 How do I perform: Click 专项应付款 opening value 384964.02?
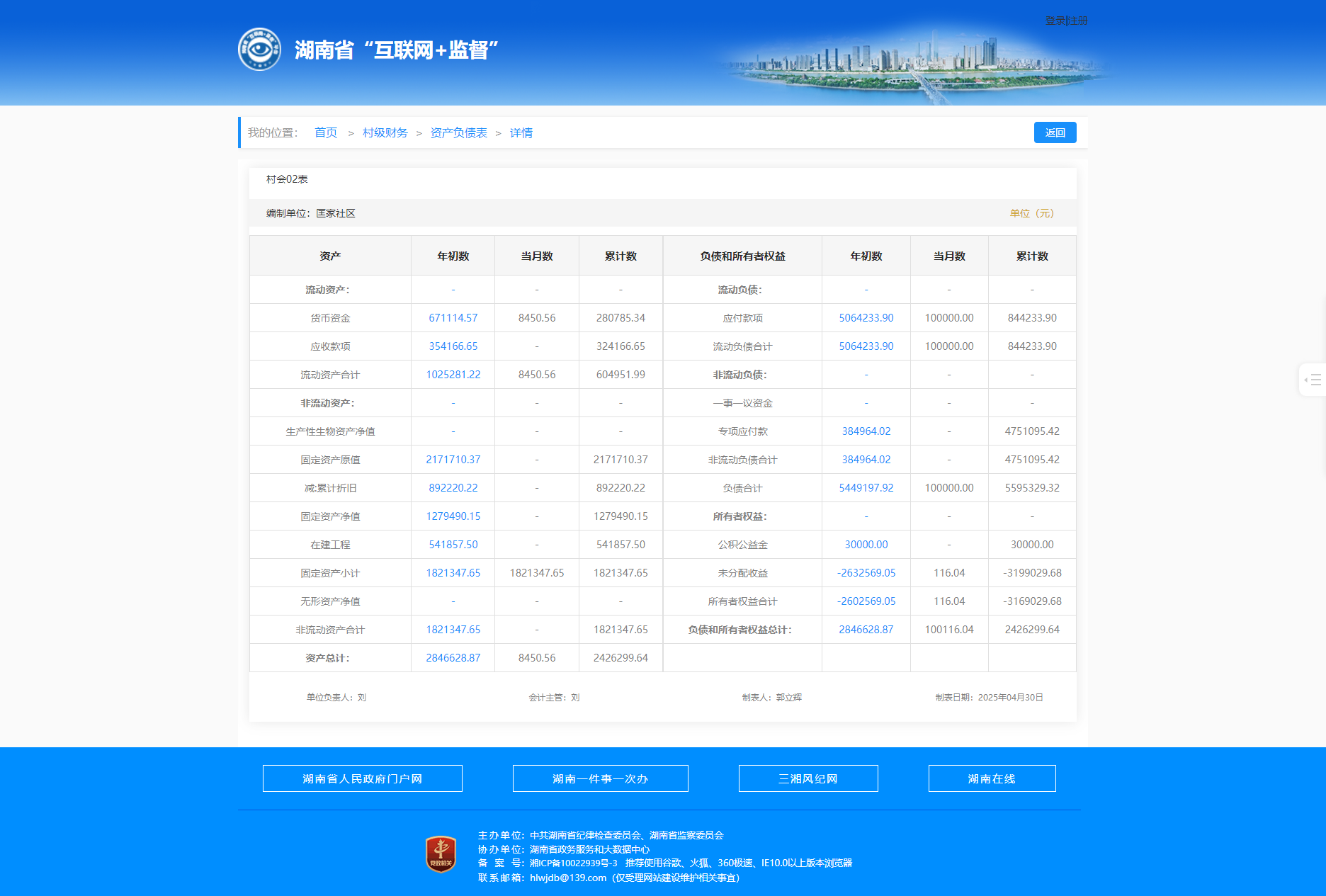pyautogui.click(x=866, y=431)
